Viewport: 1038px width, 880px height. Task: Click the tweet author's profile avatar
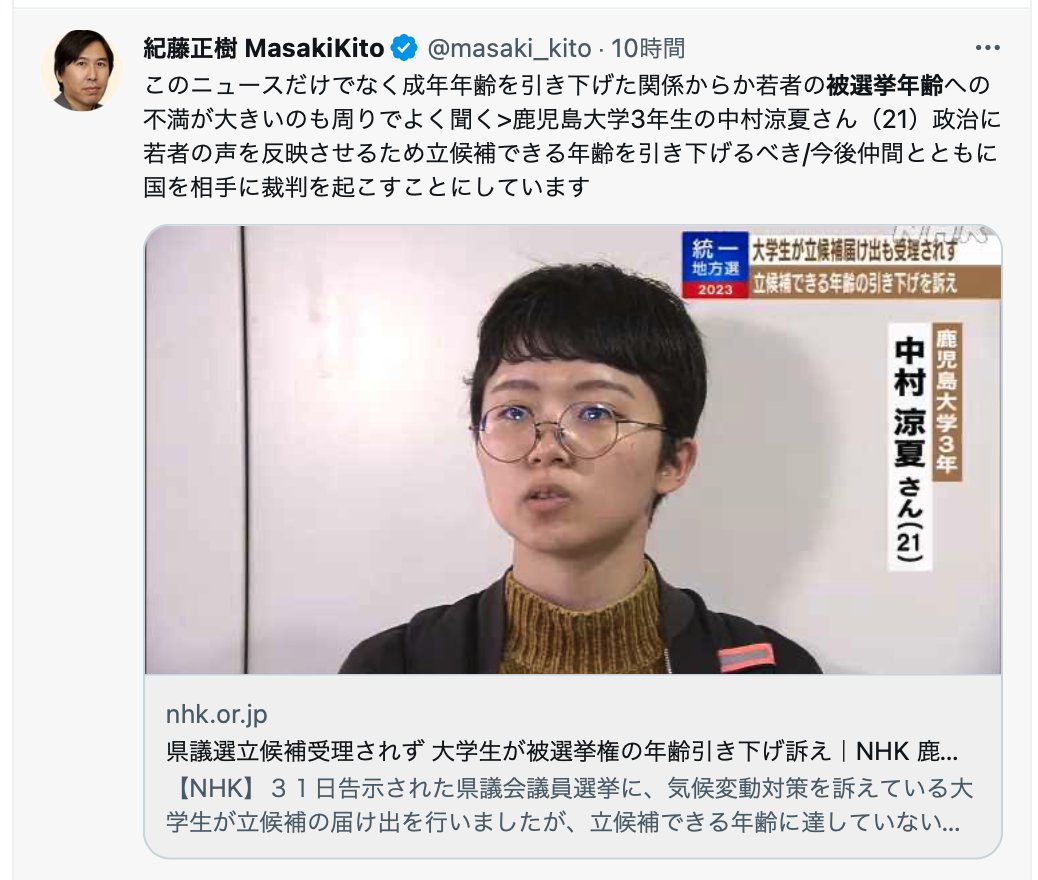click(x=82, y=70)
